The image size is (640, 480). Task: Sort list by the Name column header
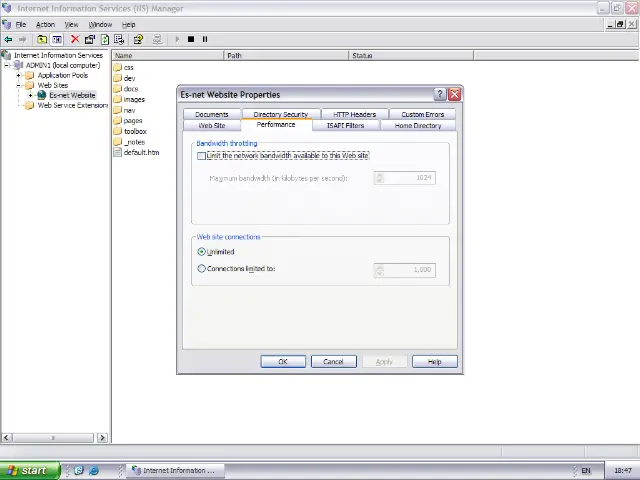point(168,55)
